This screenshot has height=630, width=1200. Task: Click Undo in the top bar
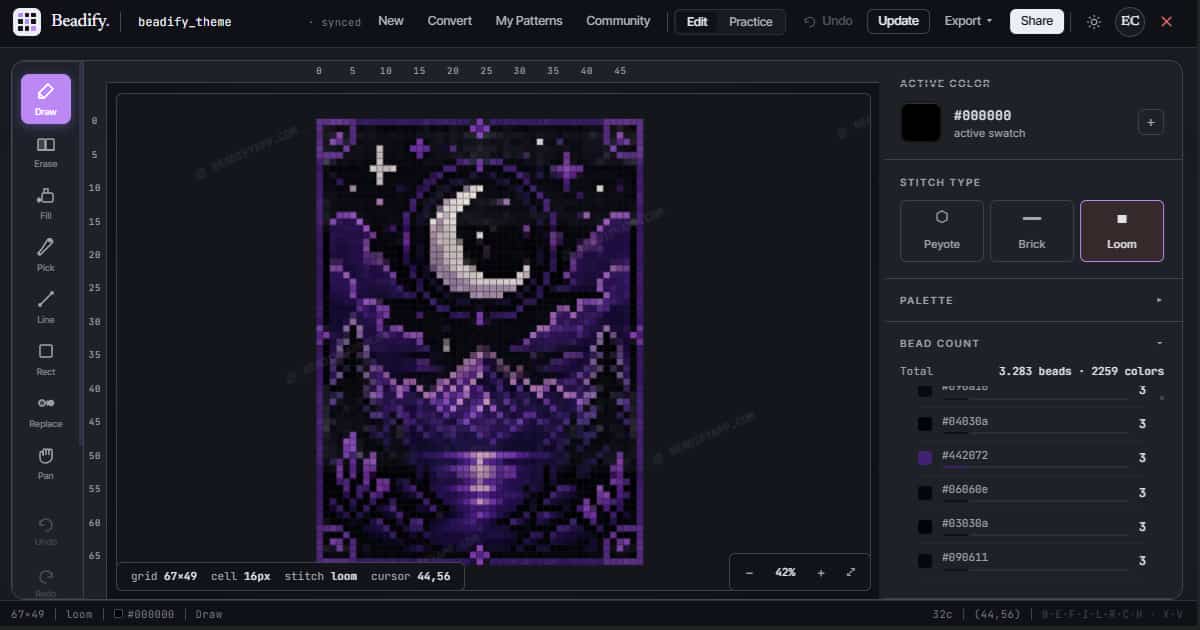(x=828, y=21)
